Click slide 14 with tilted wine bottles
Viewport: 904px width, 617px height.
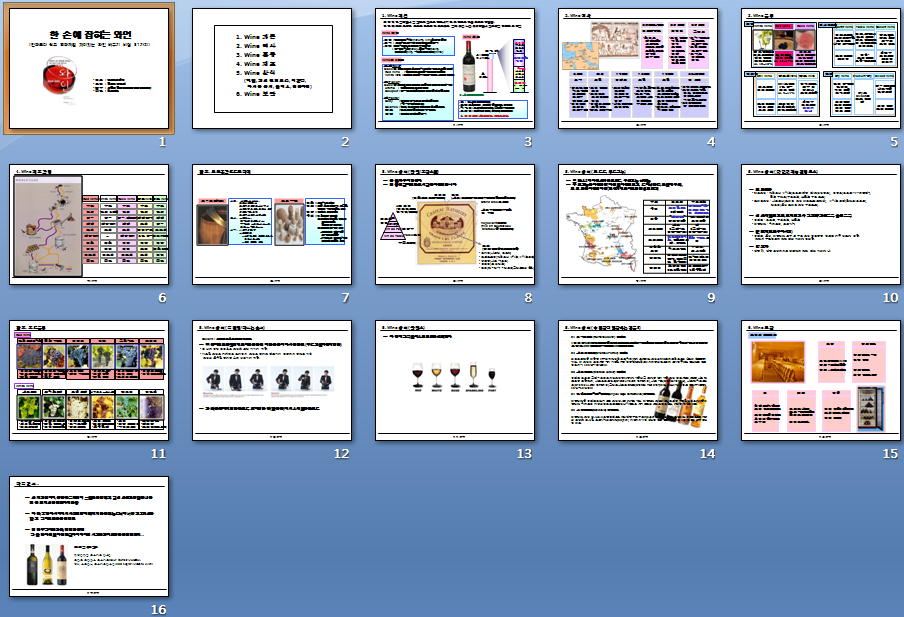(638, 381)
